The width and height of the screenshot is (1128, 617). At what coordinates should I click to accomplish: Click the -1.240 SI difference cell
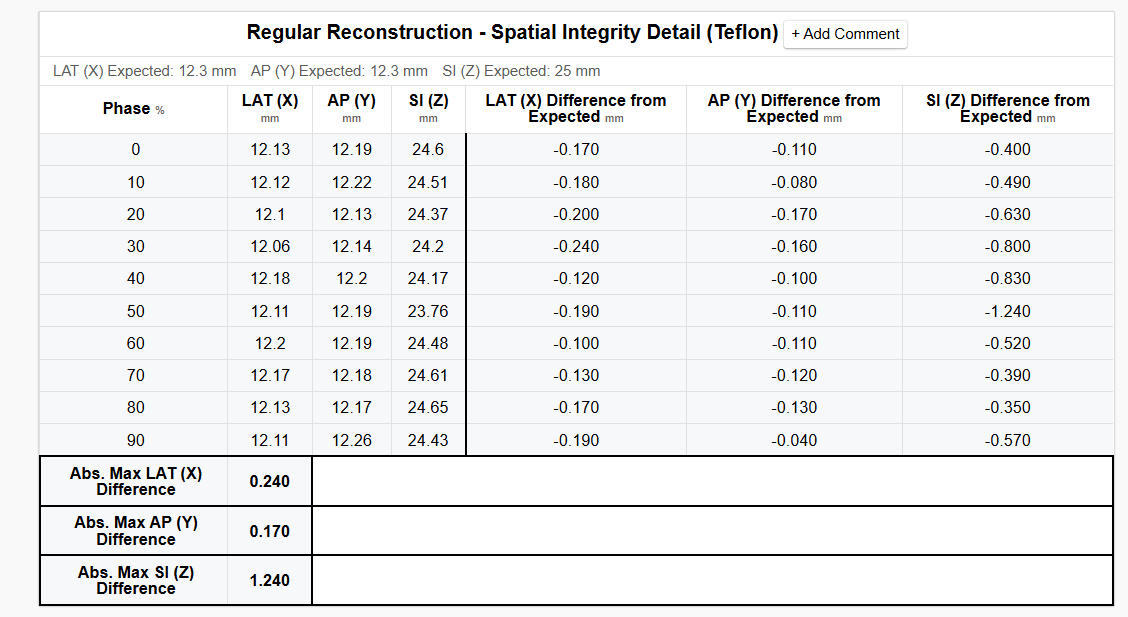coord(1007,311)
